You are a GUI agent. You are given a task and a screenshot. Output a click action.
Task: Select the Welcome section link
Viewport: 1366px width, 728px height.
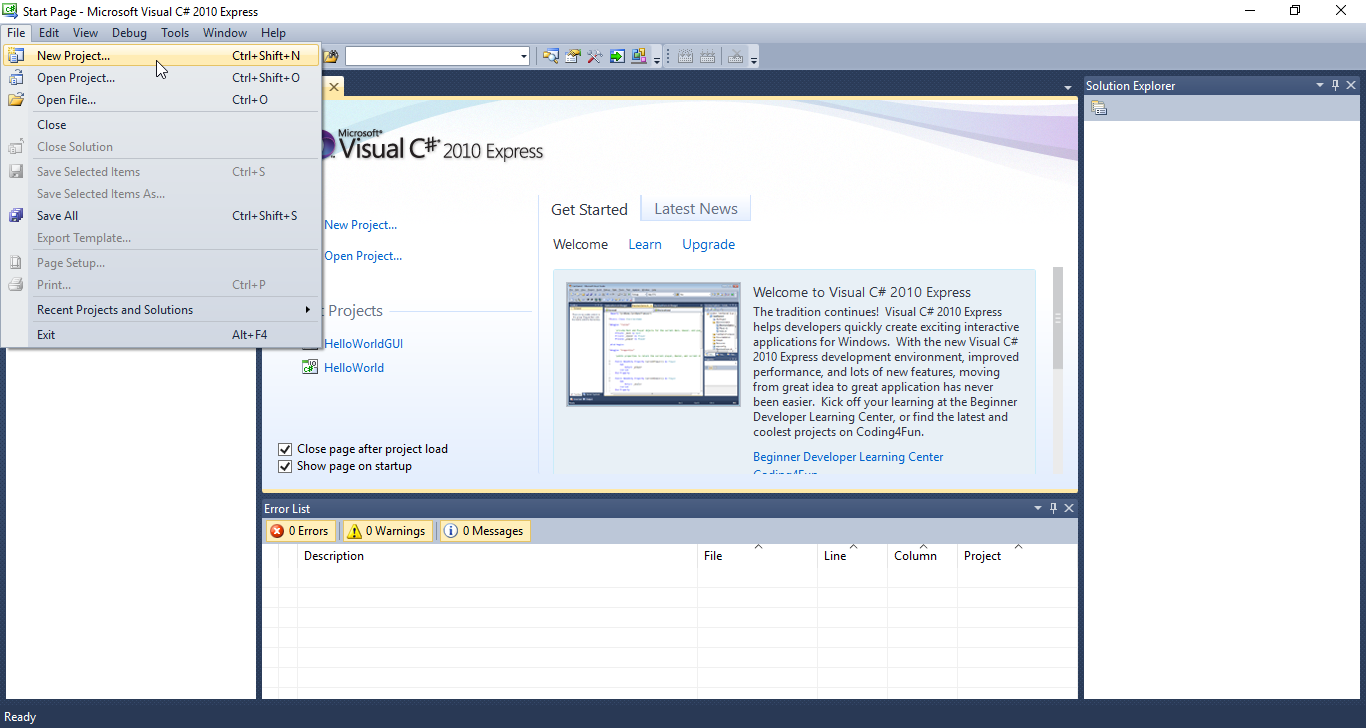coord(580,244)
